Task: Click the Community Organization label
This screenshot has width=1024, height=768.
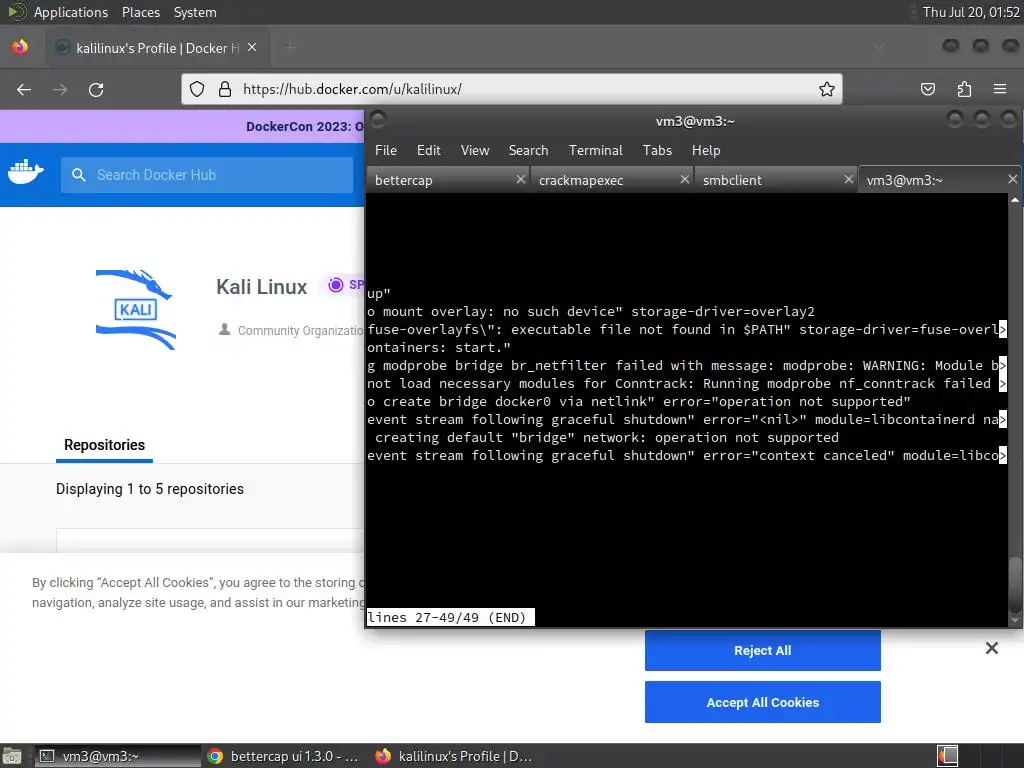Action: coord(300,330)
